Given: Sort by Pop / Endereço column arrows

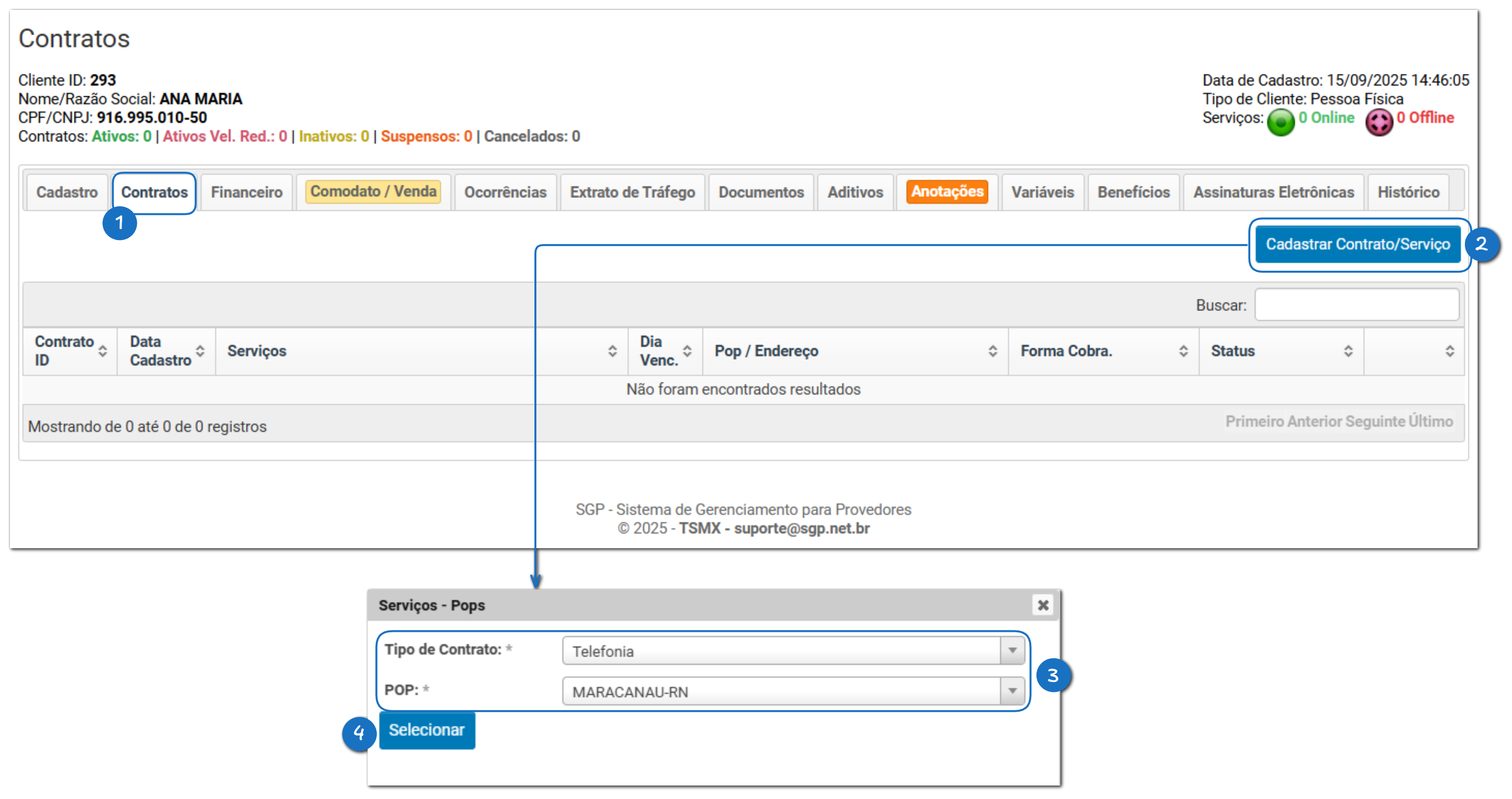Looking at the screenshot, I should tap(992, 351).
